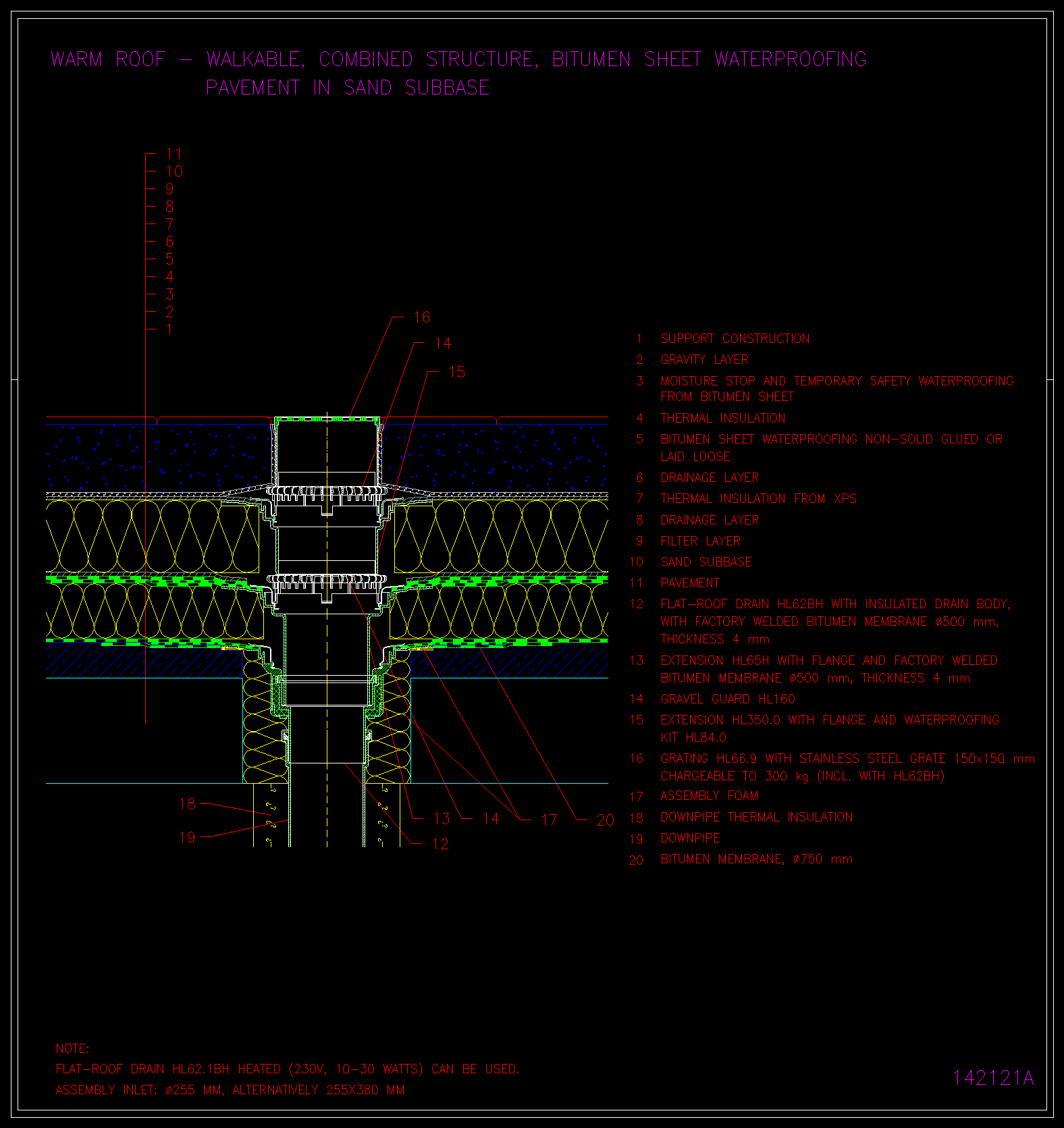
Task: Select leader label '16' above the drain grating
Action: (x=421, y=317)
